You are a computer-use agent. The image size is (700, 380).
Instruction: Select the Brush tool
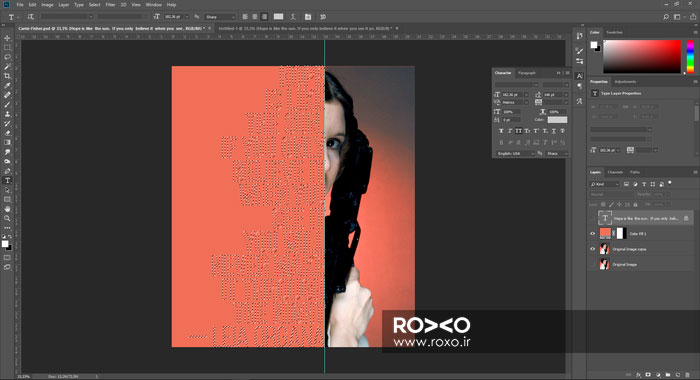tap(7, 104)
